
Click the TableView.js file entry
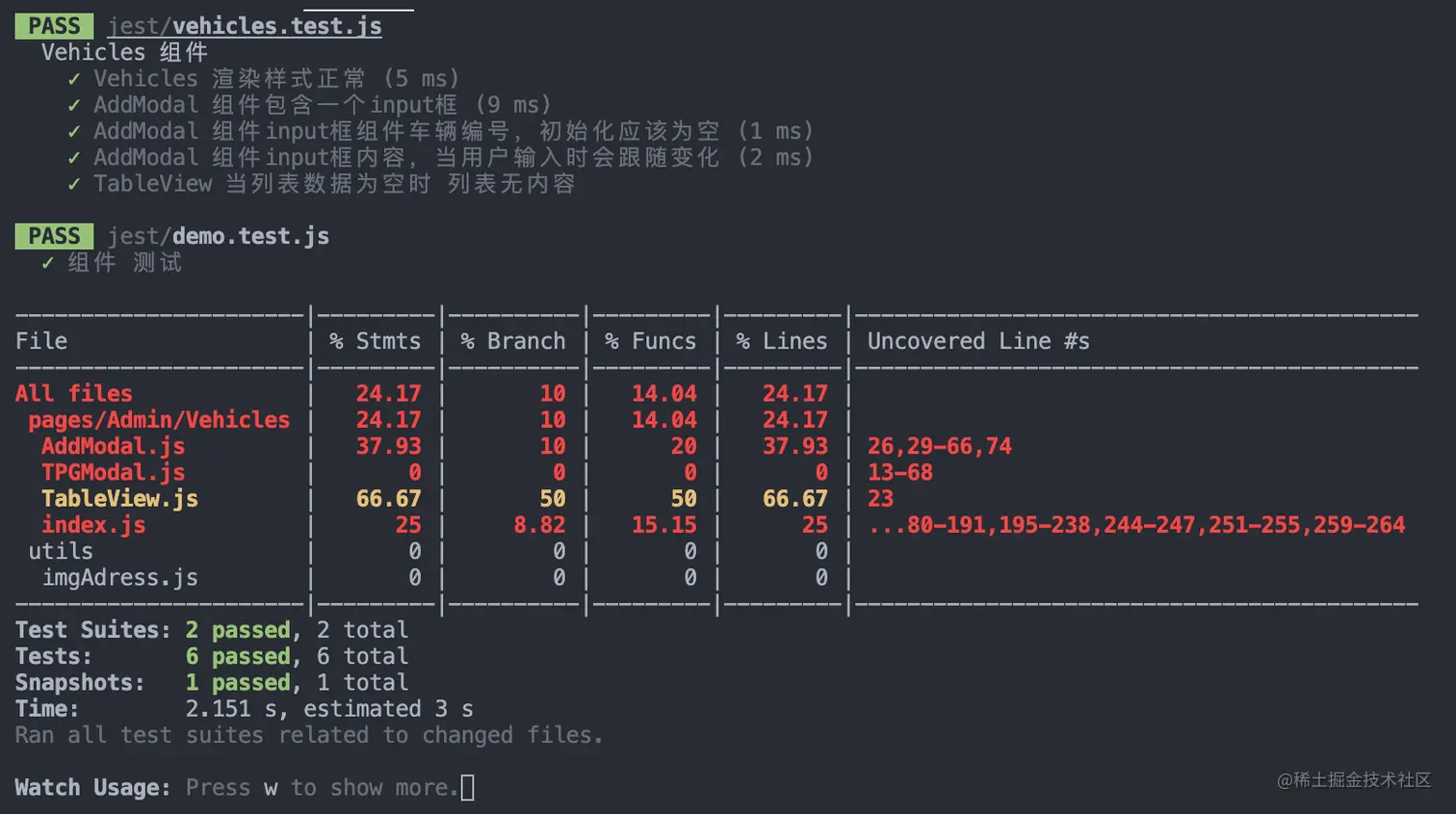119,499
